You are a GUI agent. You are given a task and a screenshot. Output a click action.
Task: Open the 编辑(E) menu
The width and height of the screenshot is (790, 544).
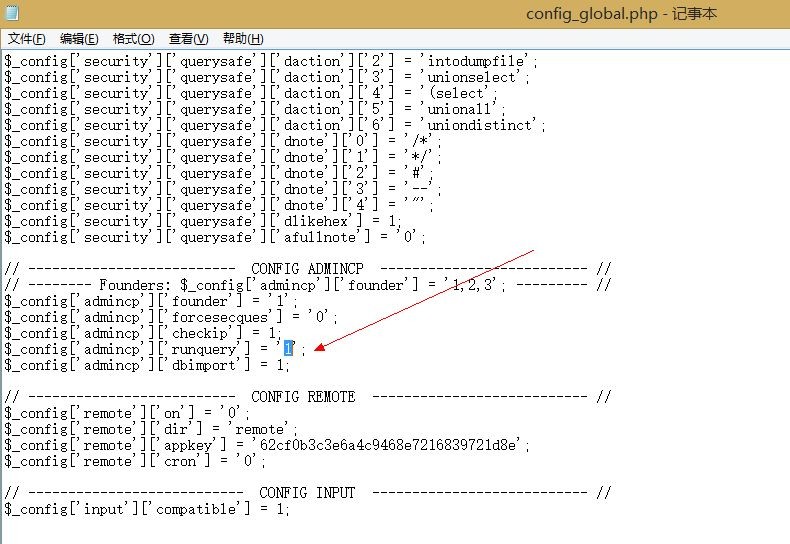(79, 39)
